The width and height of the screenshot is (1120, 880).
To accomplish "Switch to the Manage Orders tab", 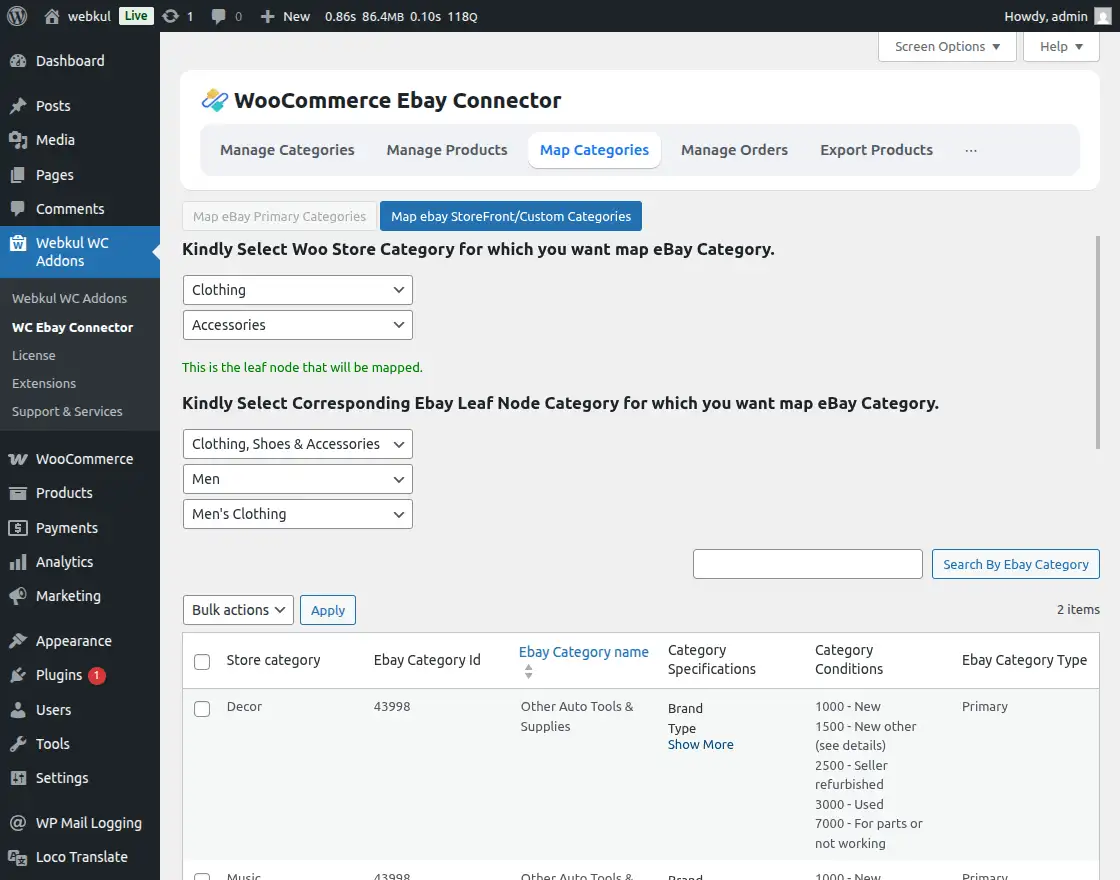I will click(x=734, y=150).
